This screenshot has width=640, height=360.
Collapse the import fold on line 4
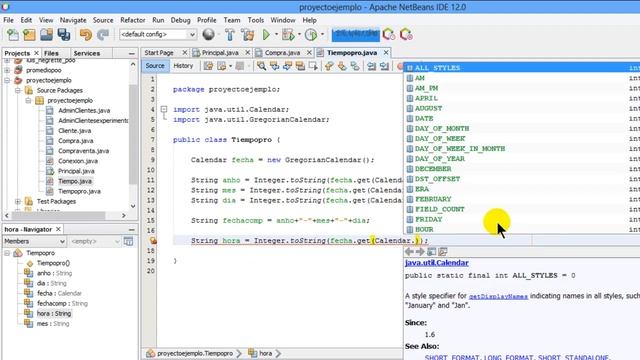[164, 109]
